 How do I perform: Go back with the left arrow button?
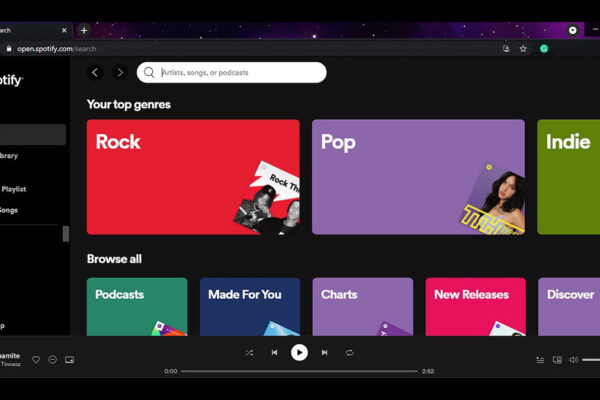coord(95,72)
